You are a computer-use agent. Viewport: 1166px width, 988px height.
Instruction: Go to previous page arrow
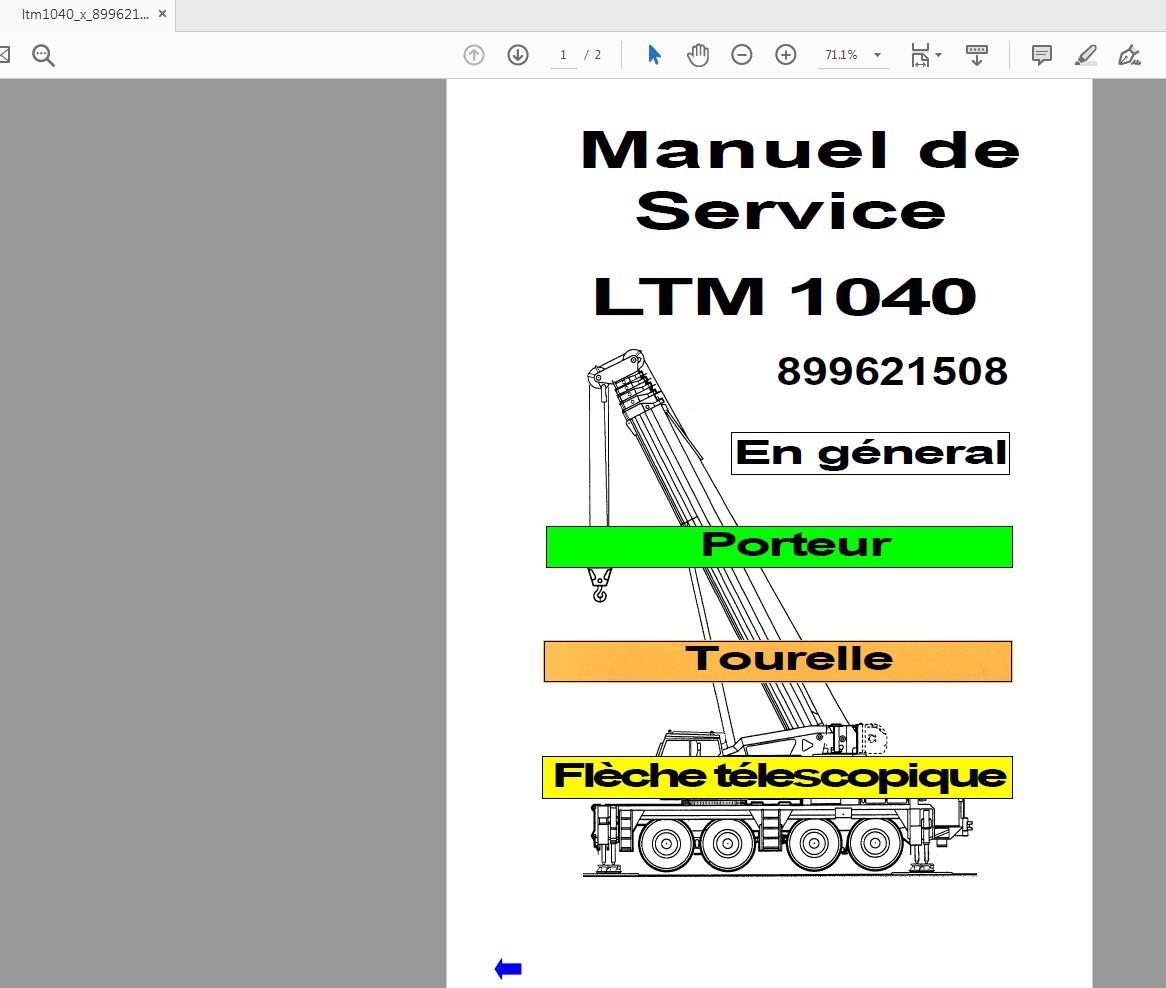point(474,55)
